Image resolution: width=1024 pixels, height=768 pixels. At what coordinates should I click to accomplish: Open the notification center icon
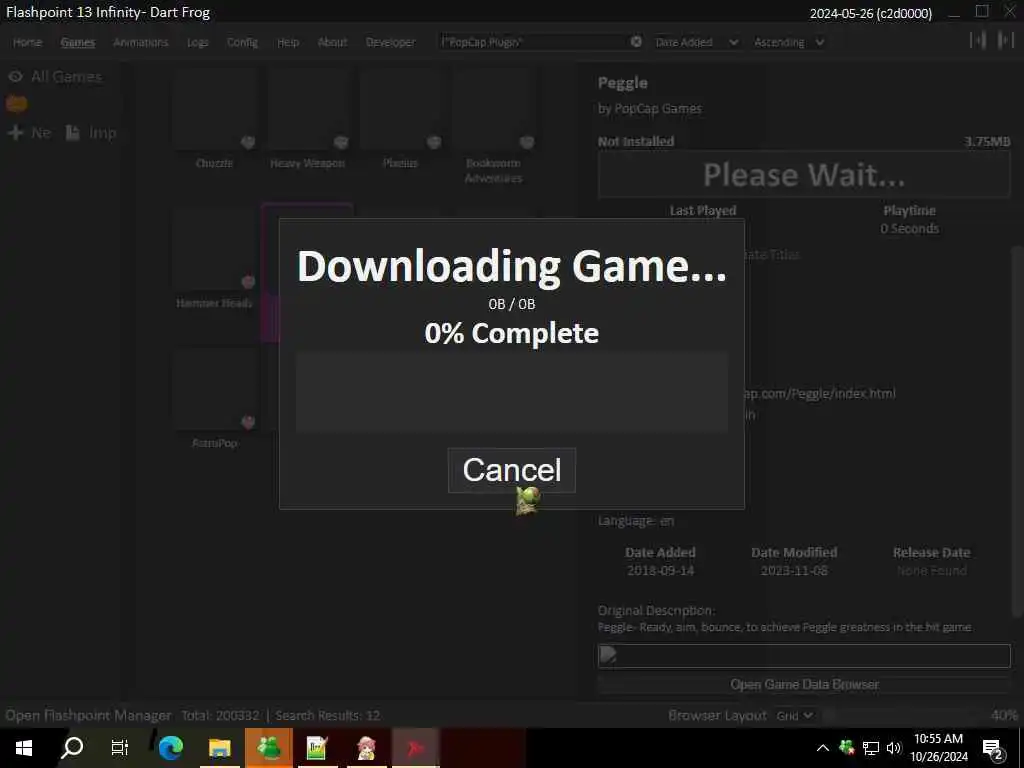point(993,749)
